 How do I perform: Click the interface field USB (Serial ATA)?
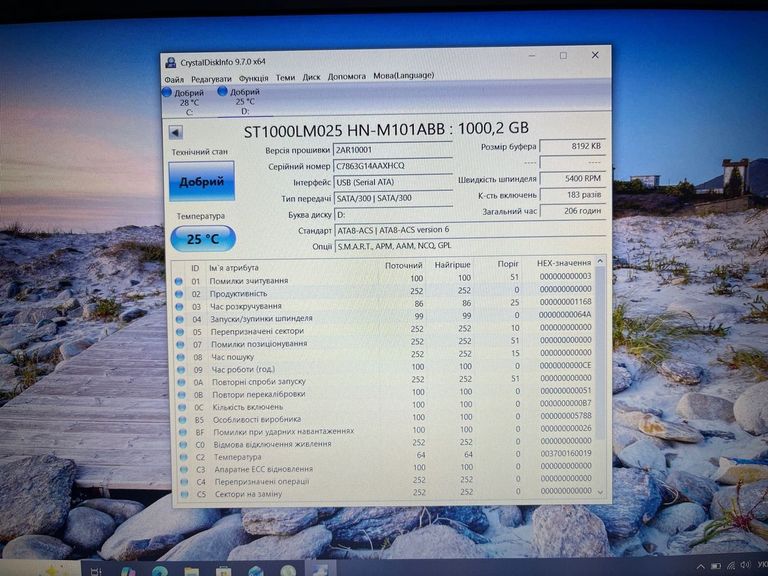(392, 182)
